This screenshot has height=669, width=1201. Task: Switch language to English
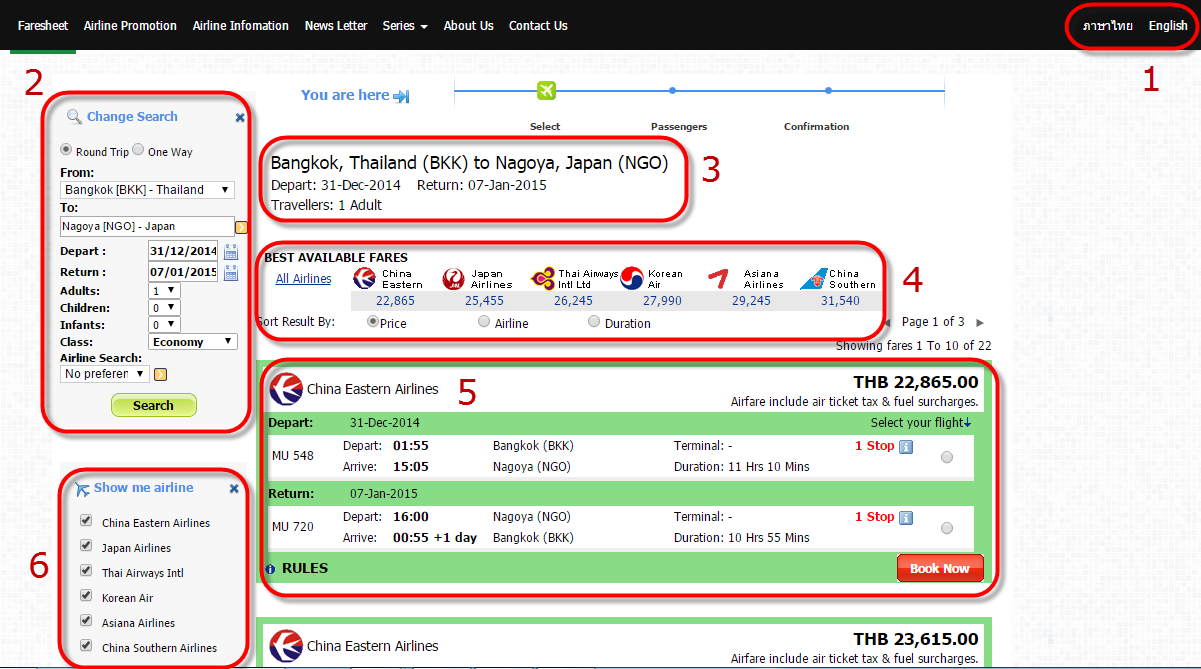coord(1168,26)
